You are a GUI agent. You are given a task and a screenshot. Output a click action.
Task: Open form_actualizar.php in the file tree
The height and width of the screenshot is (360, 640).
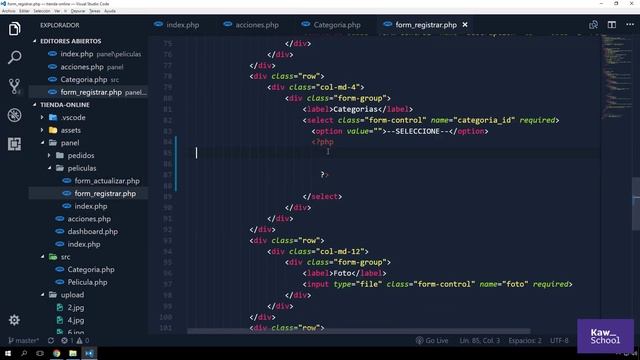pyautogui.click(x=107, y=181)
